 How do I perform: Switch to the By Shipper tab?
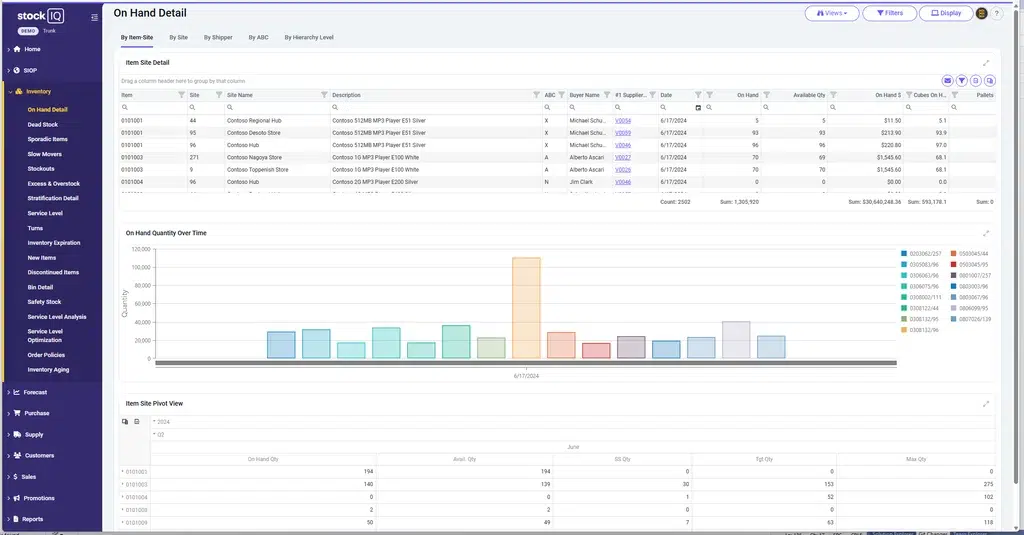pos(218,37)
